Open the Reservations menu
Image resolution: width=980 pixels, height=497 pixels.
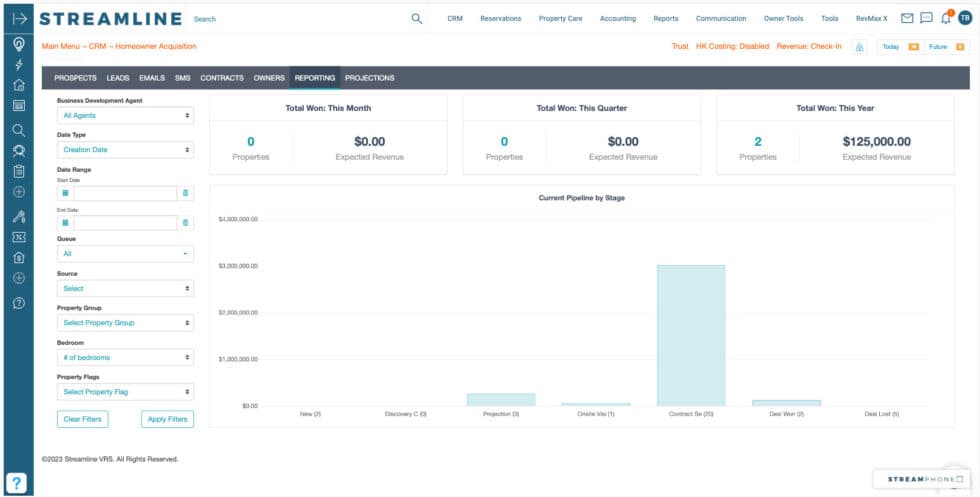click(500, 18)
